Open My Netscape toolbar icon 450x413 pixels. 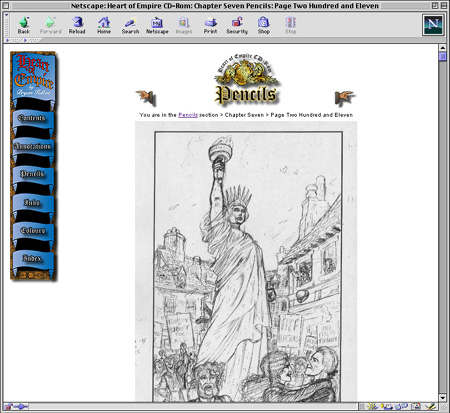point(157,25)
